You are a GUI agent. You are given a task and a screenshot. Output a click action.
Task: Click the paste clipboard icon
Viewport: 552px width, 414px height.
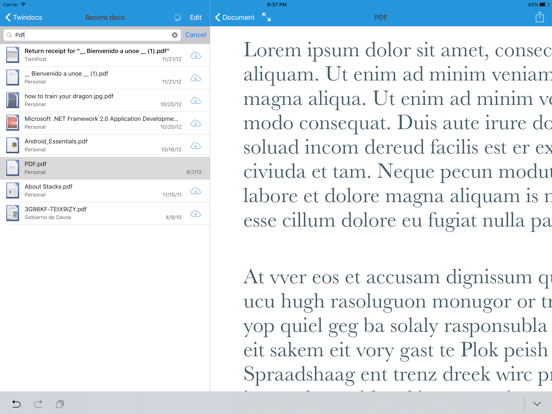click(x=60, y=404)
